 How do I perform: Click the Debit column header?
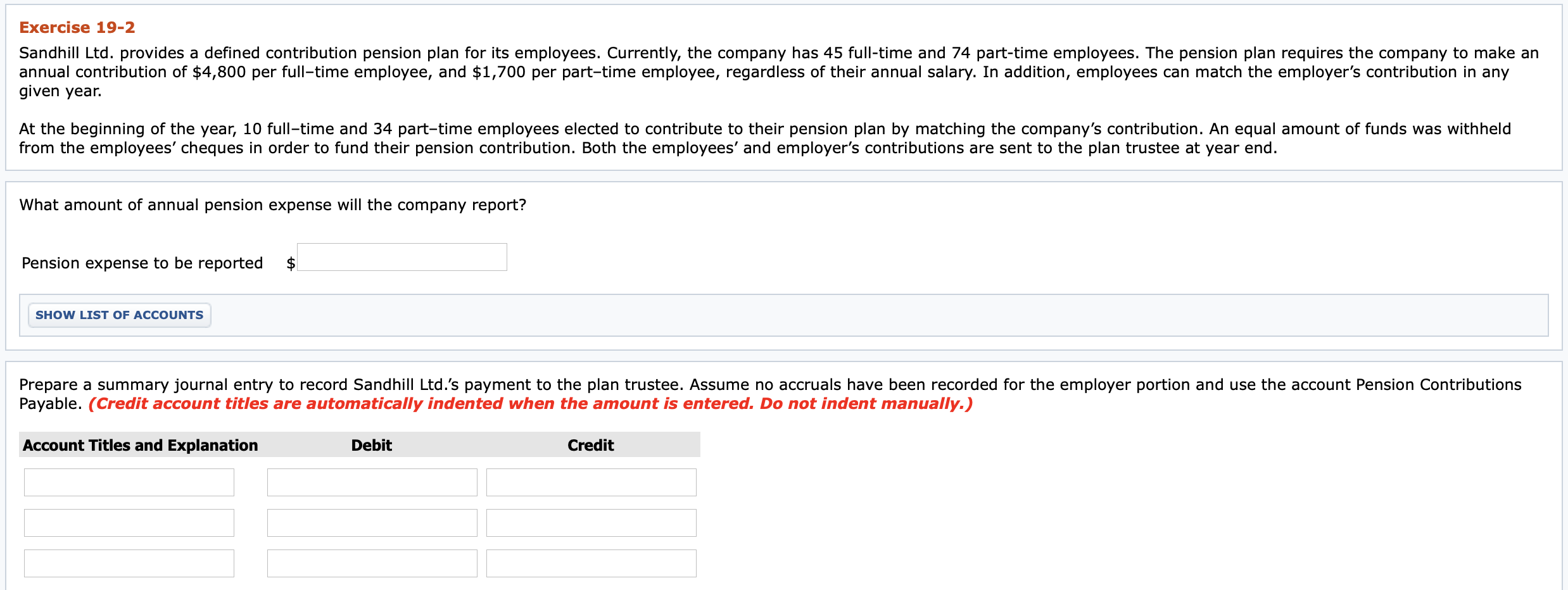click(372, 445)
